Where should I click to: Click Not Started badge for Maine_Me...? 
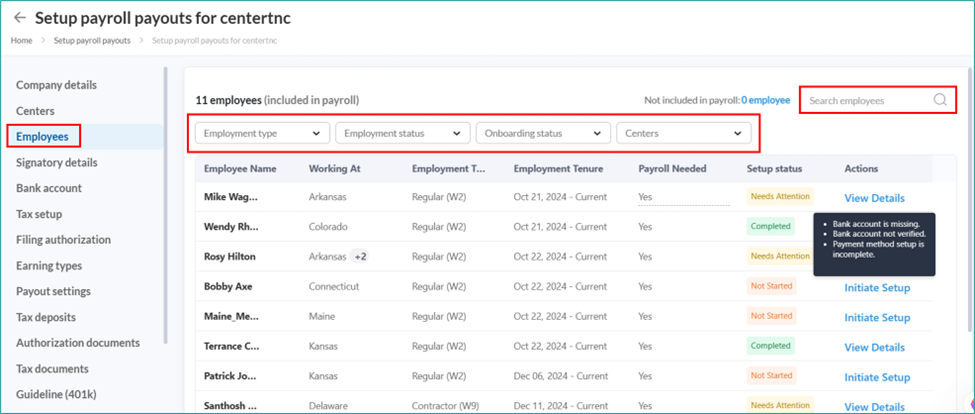pos(771,316)
